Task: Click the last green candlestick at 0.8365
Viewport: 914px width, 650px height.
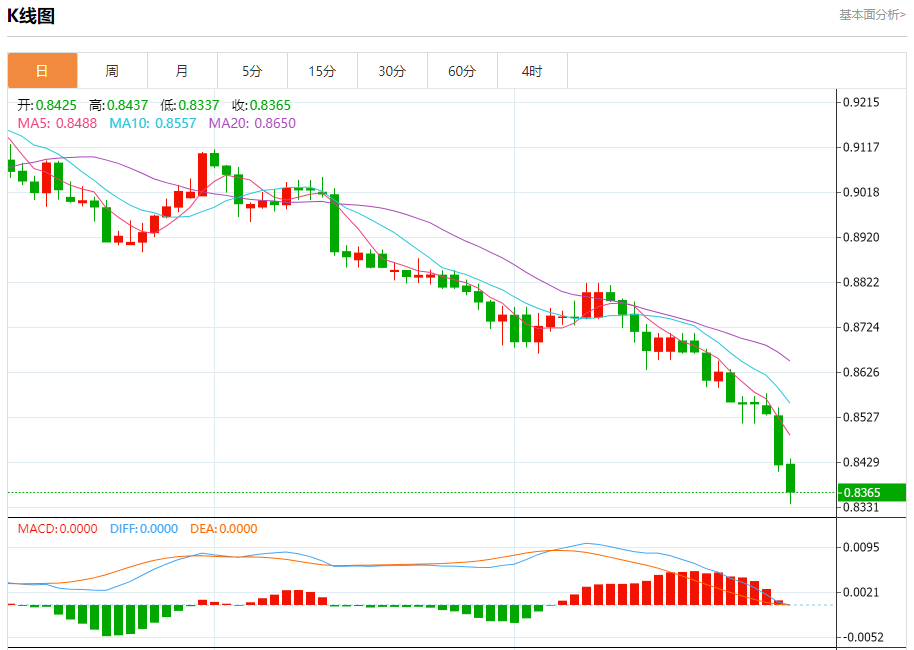Action: click(790, 478)
